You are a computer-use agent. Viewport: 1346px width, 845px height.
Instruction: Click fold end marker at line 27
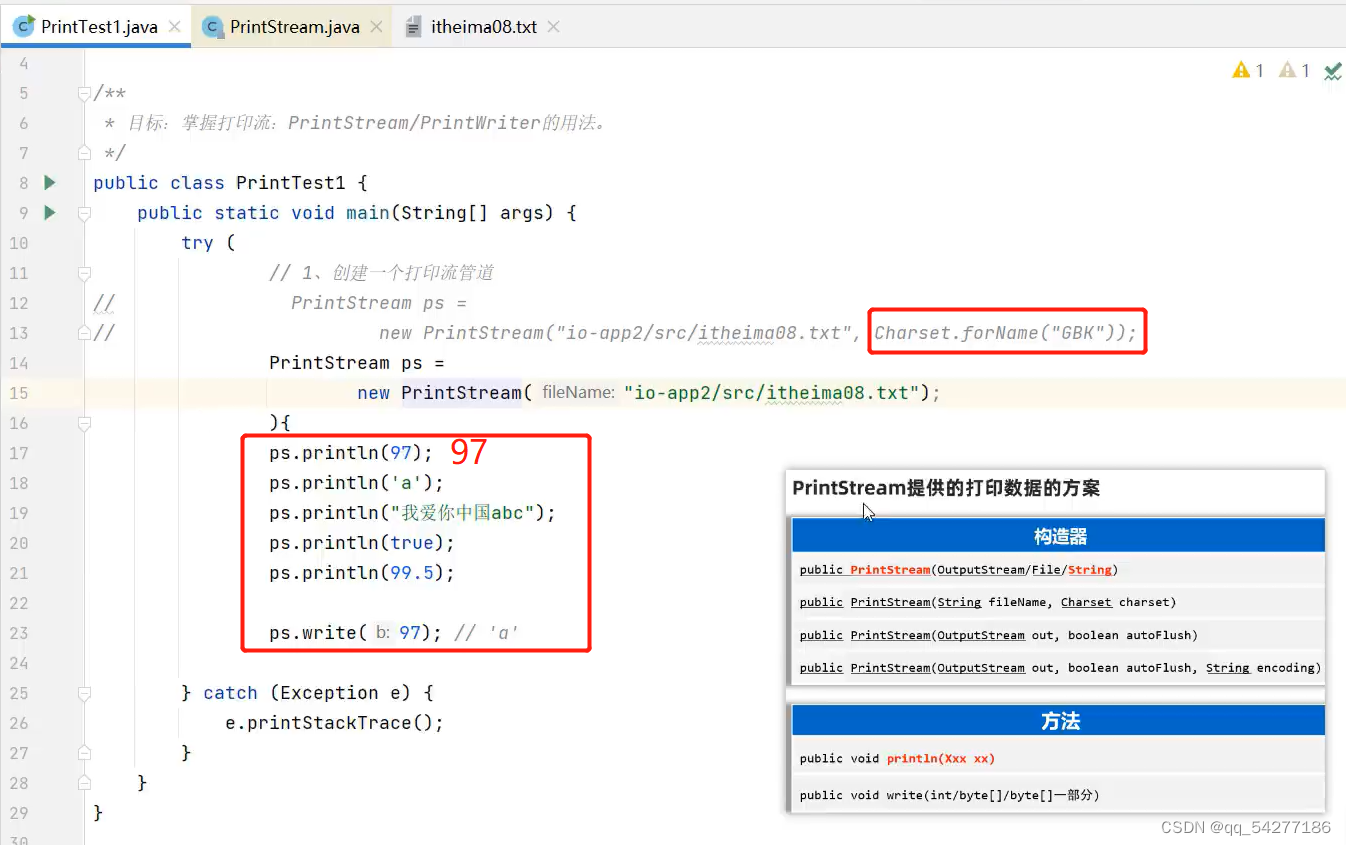[x=84, y=753]
